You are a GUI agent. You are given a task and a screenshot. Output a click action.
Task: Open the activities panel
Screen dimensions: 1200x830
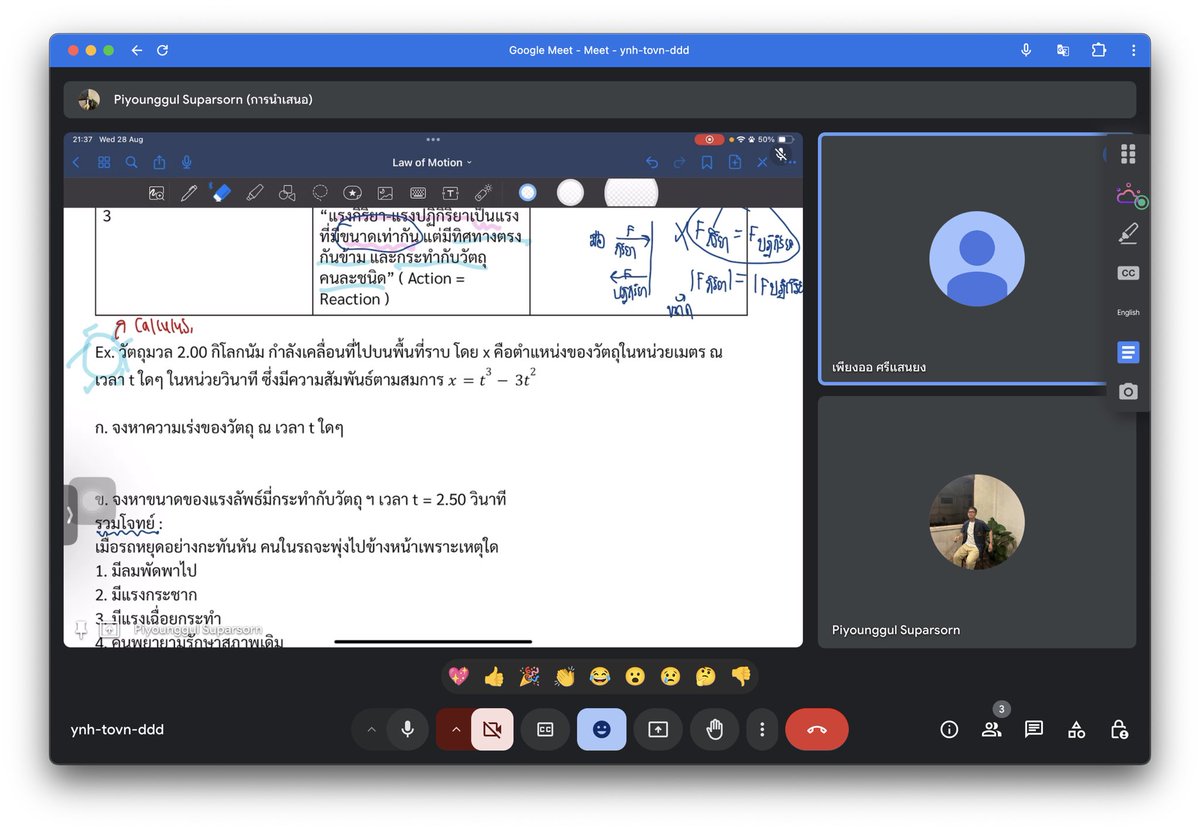tap(1076, 730)
